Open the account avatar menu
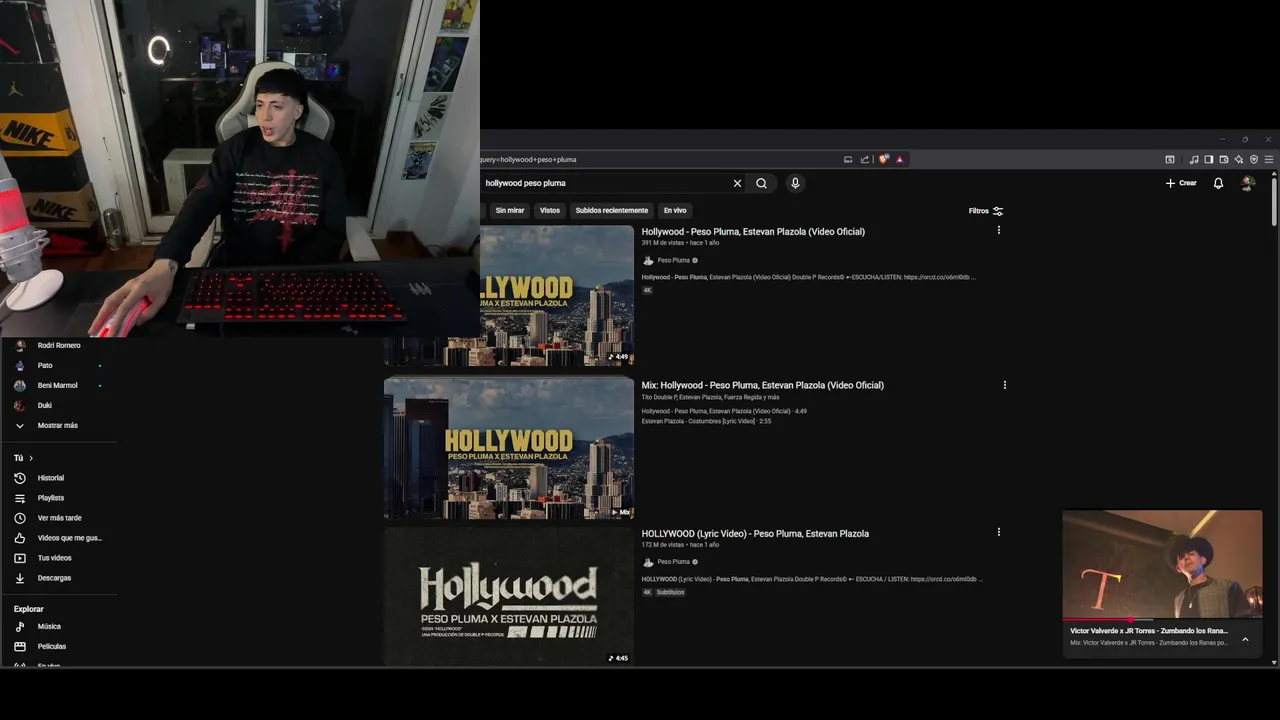 (1247, 183)
